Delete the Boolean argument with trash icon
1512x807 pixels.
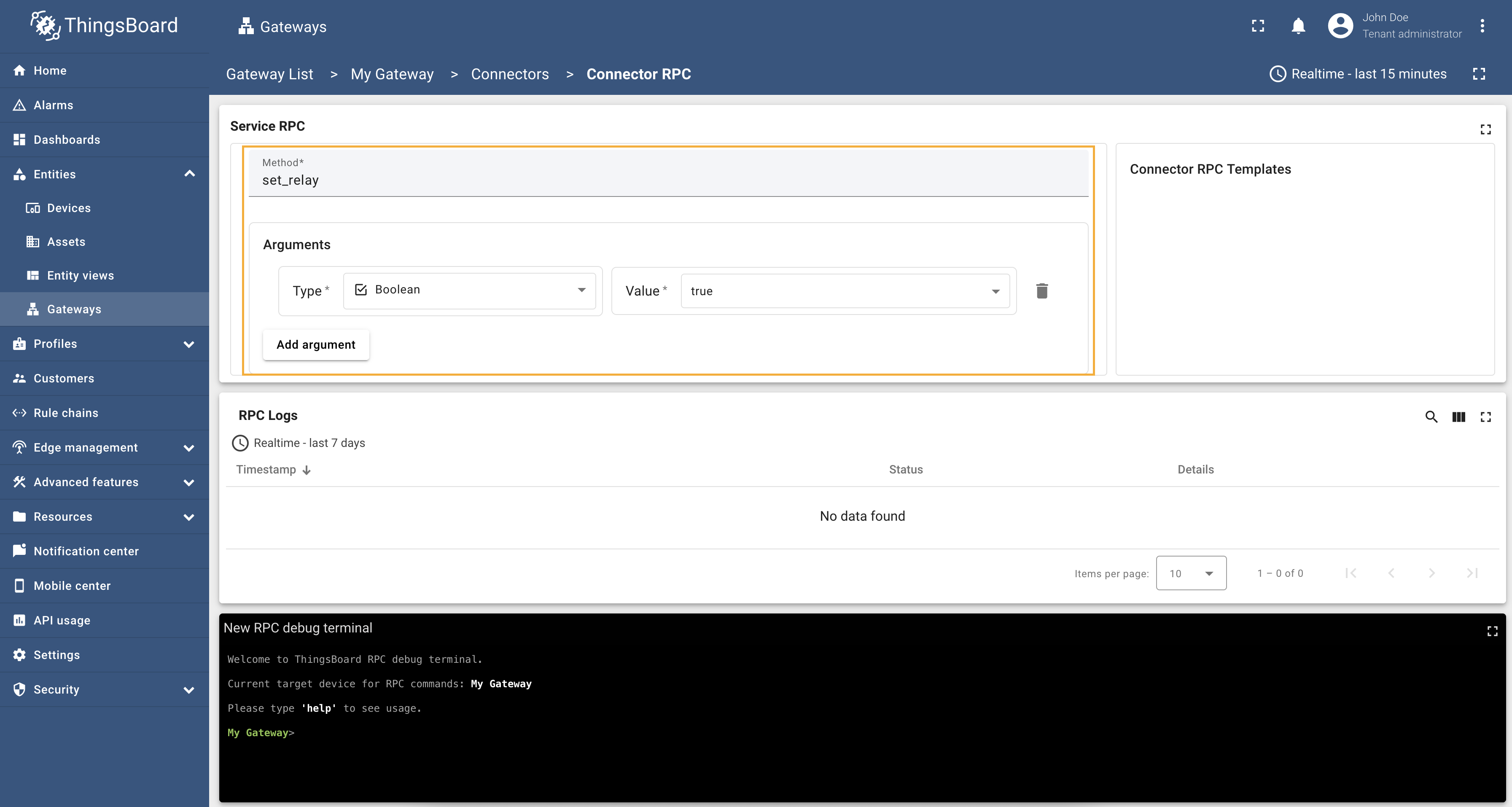[x=1042, y=291]
